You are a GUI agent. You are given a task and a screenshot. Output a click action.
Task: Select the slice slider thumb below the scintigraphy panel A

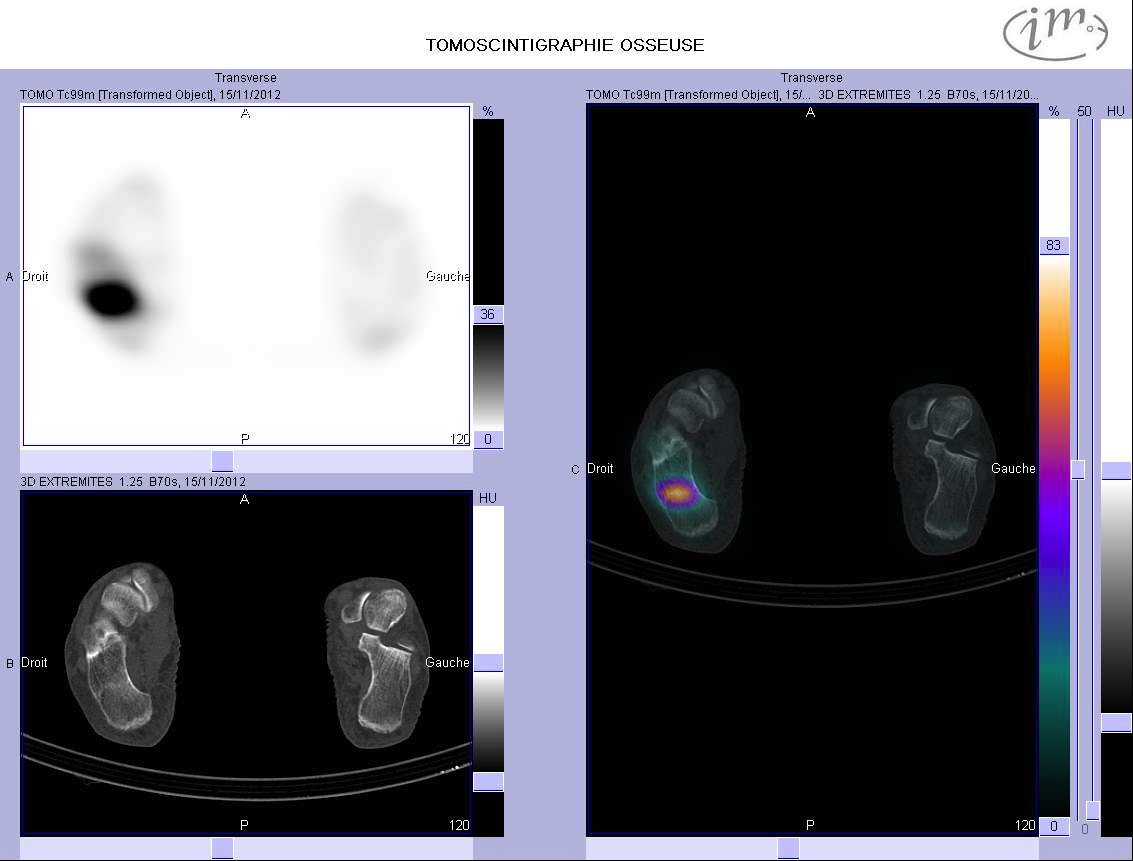coord(222,461)
